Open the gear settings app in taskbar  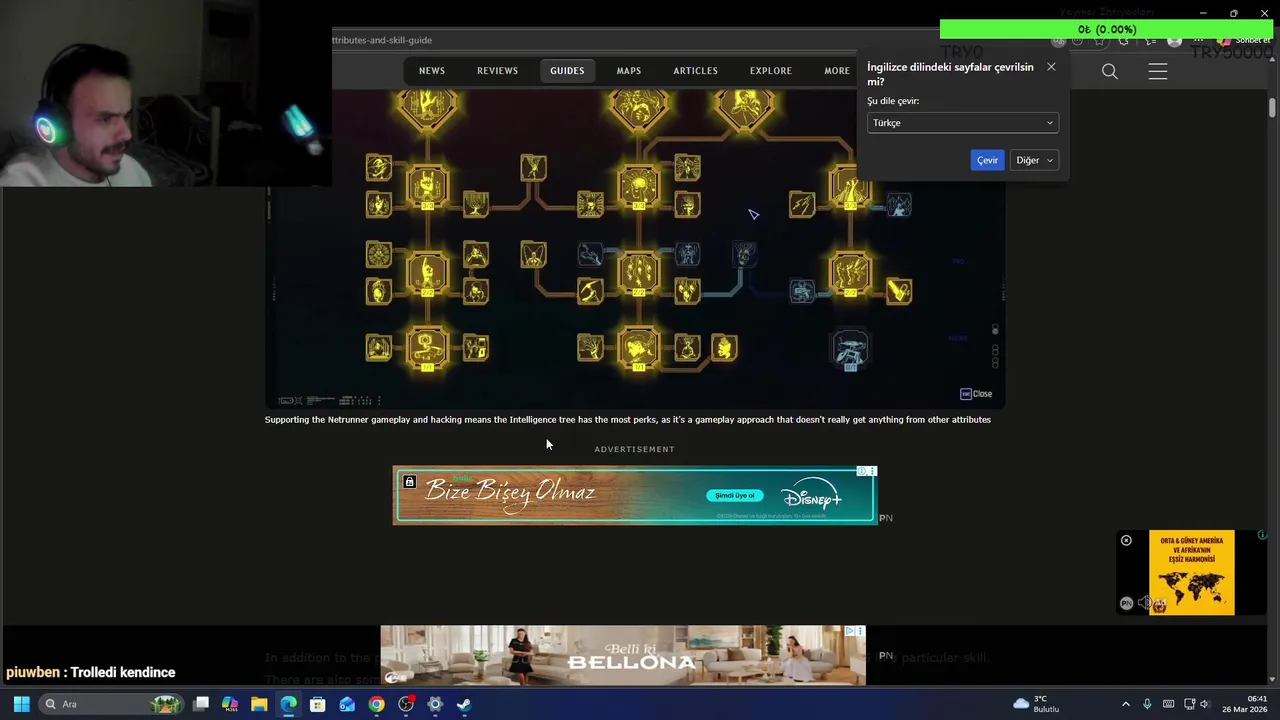[435, 704]
